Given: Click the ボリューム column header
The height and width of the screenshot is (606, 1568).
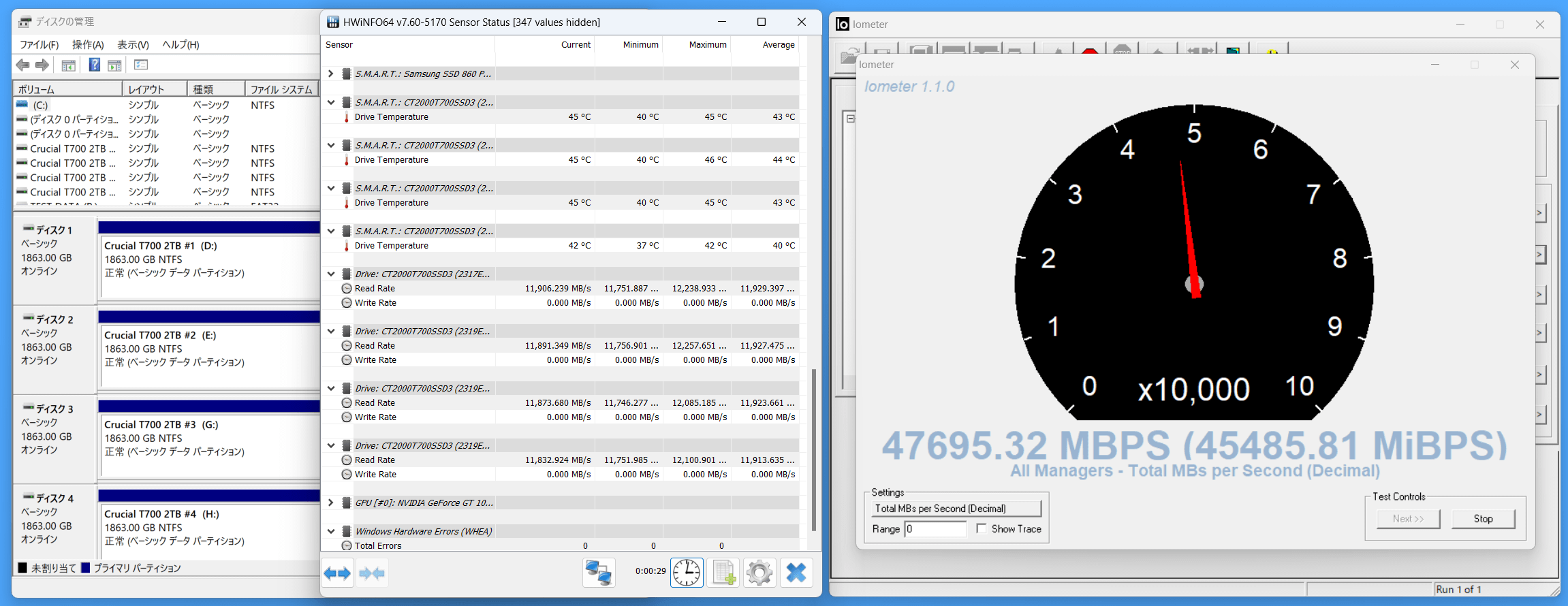Looking at the screenshot, I should pyautogui.click(x=67, y=89).
